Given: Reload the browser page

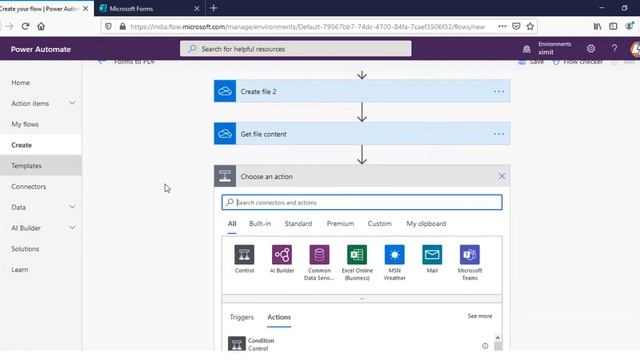Looking at the screenshot, I should (x=25, y=27).
